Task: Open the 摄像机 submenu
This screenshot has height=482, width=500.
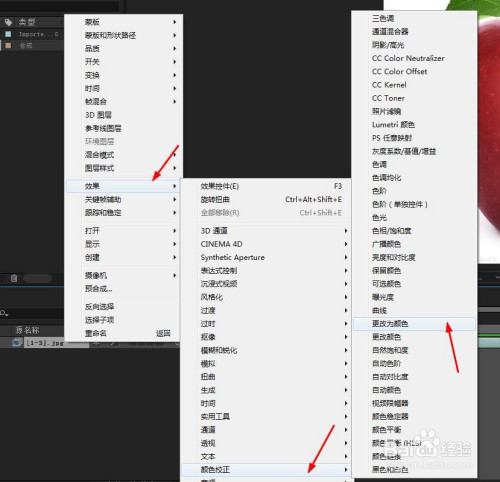Action: pos(123,275)
